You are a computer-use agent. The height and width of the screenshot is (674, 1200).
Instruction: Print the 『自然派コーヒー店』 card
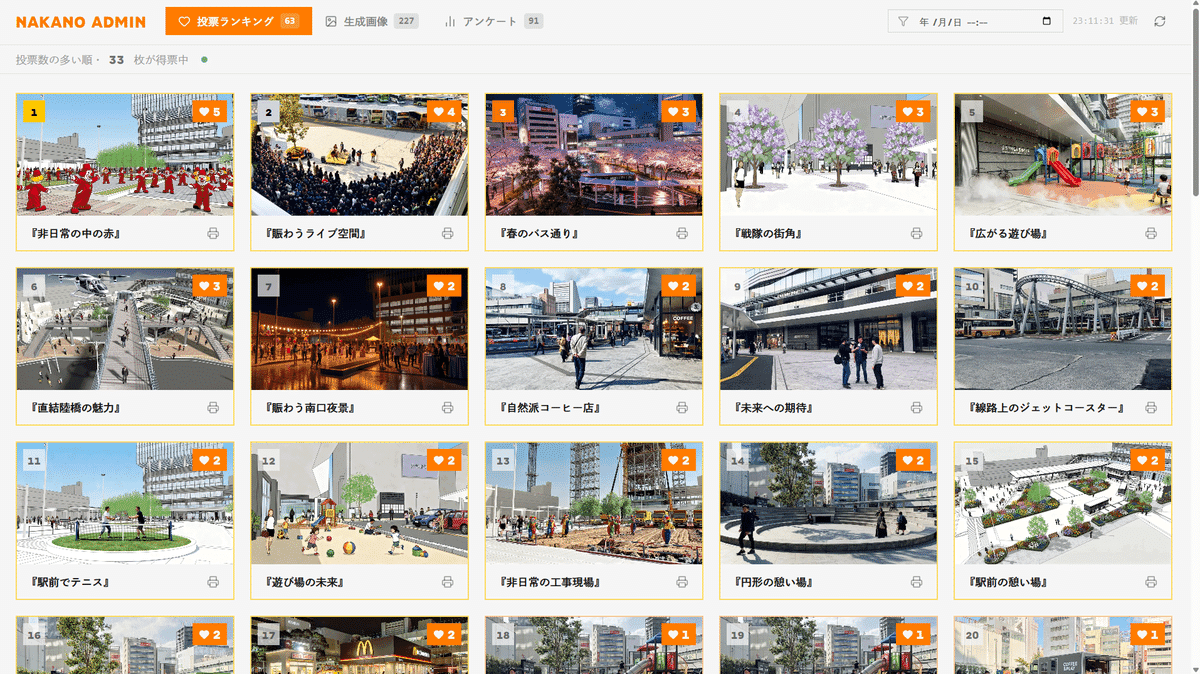click(x=682, y=408)
